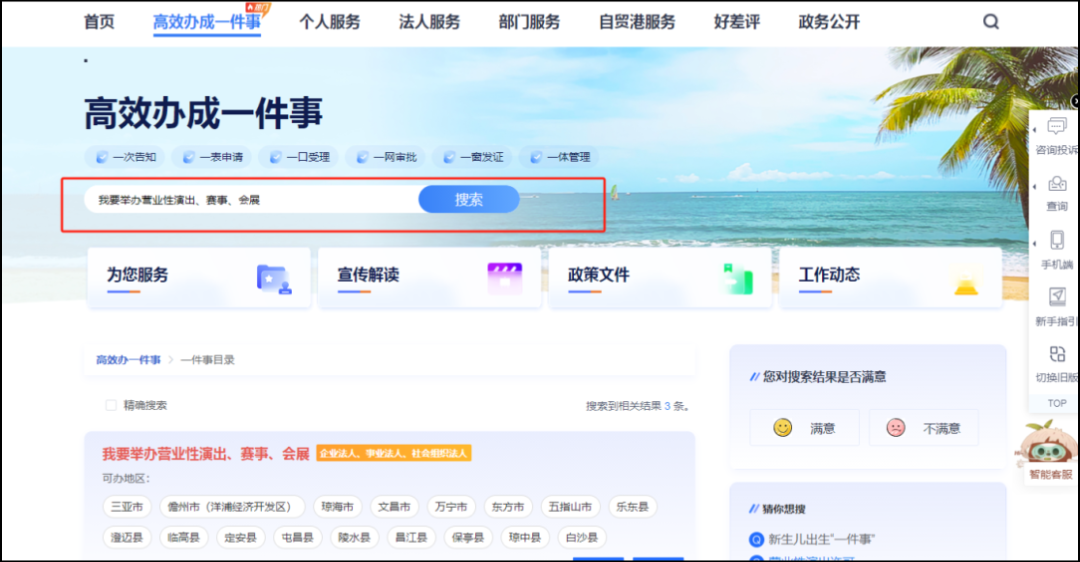Viewport: 1080px width, 562px height.
Task: Select region 定安县
Action: (240, 537)
